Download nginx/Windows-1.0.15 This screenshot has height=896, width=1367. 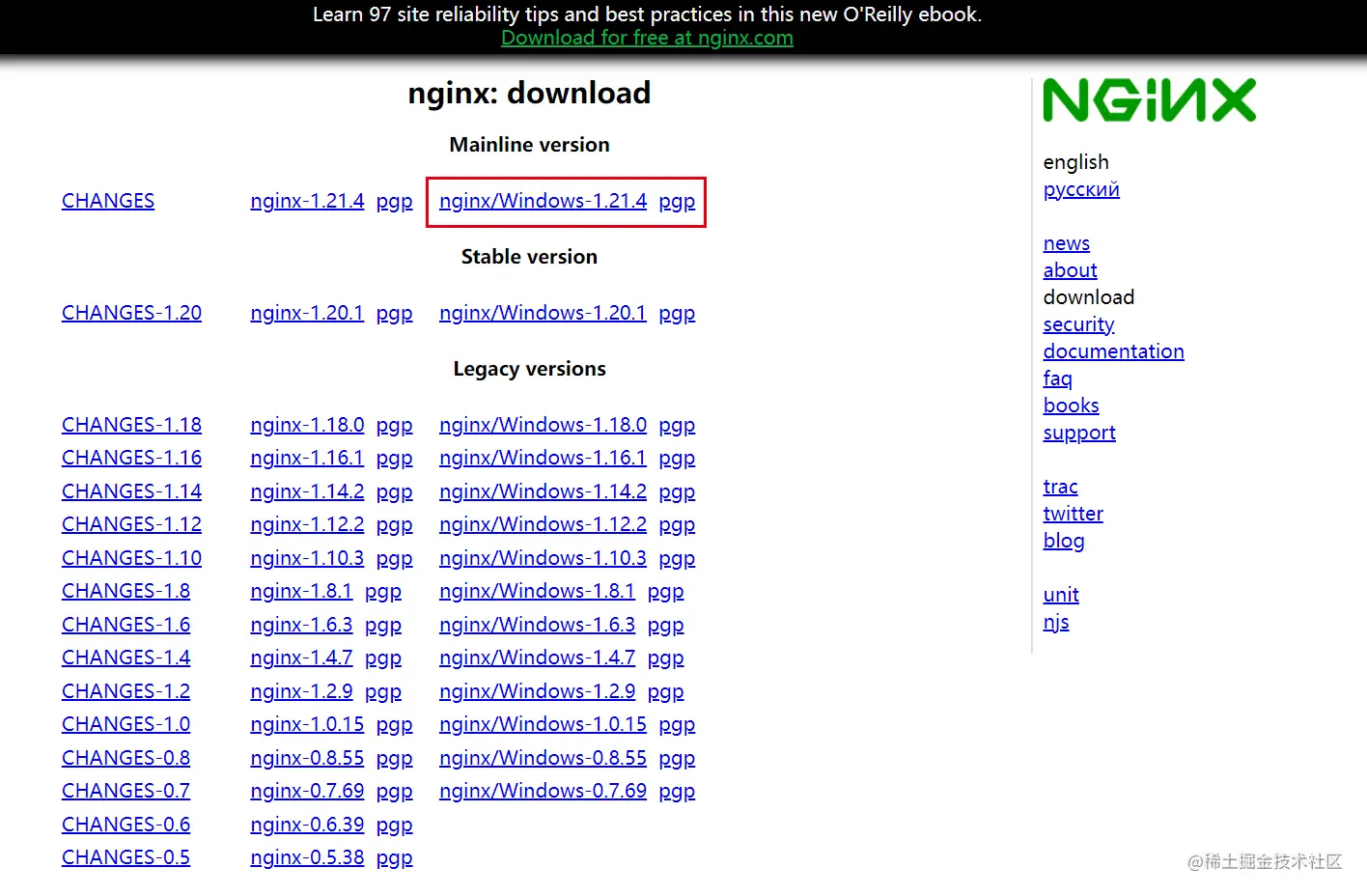[x=543, y=724]
